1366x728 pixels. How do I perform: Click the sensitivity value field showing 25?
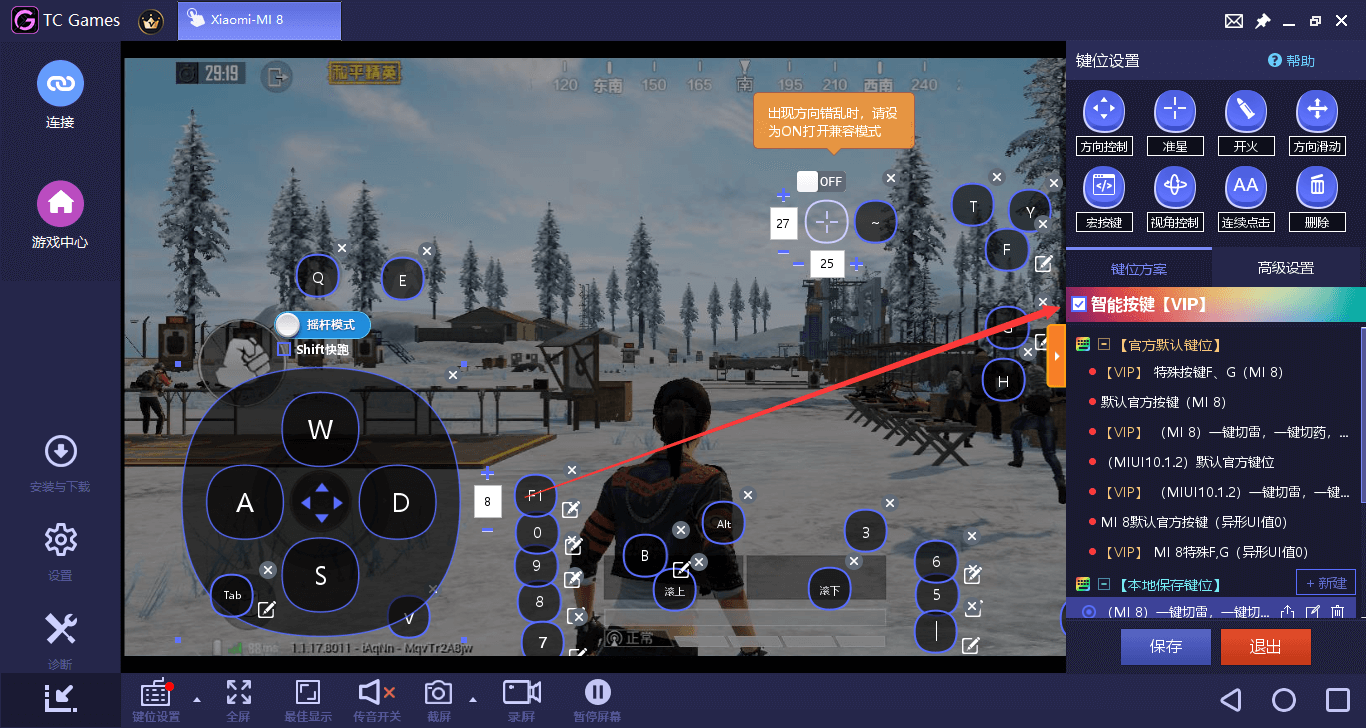[827, 264]
